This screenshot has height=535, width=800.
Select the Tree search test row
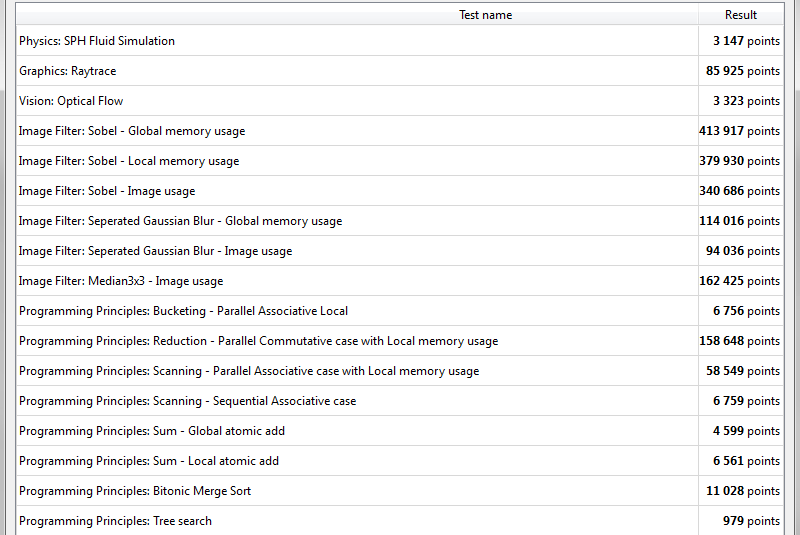point(115,521)
